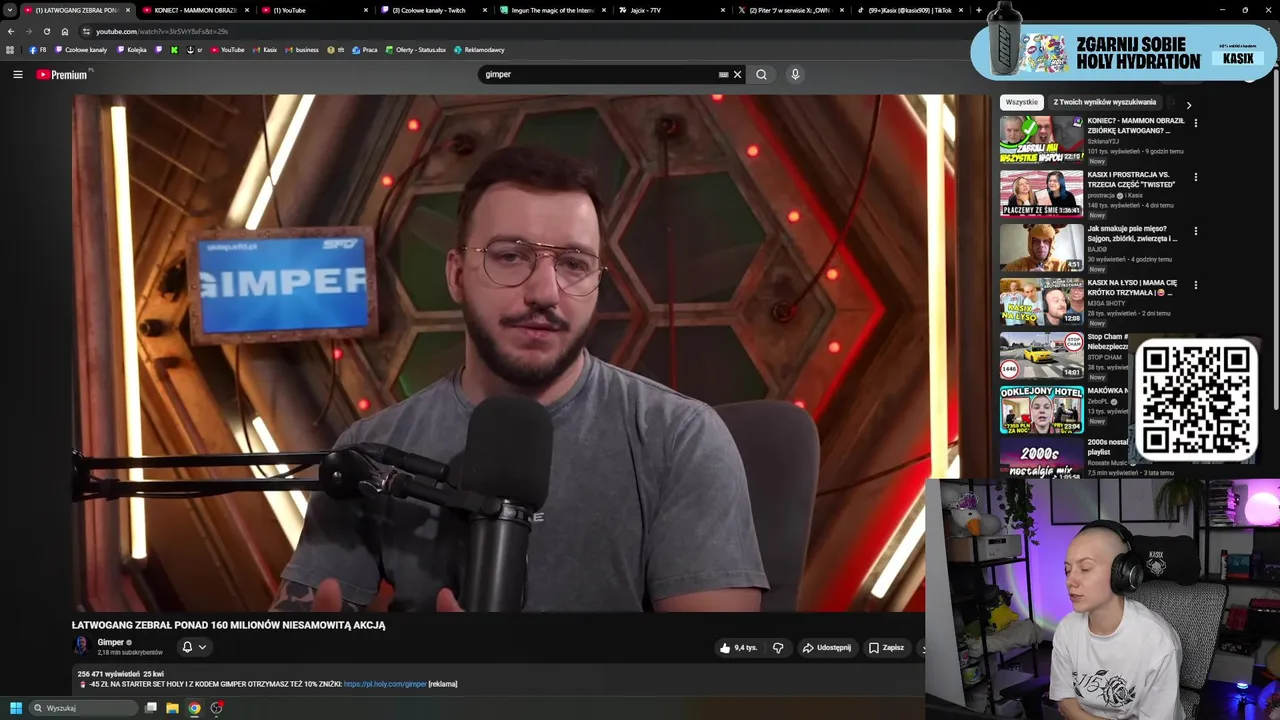Click the browser forward arrow
This screenshot has width=1280, height=720.
[x=29, y=31]
